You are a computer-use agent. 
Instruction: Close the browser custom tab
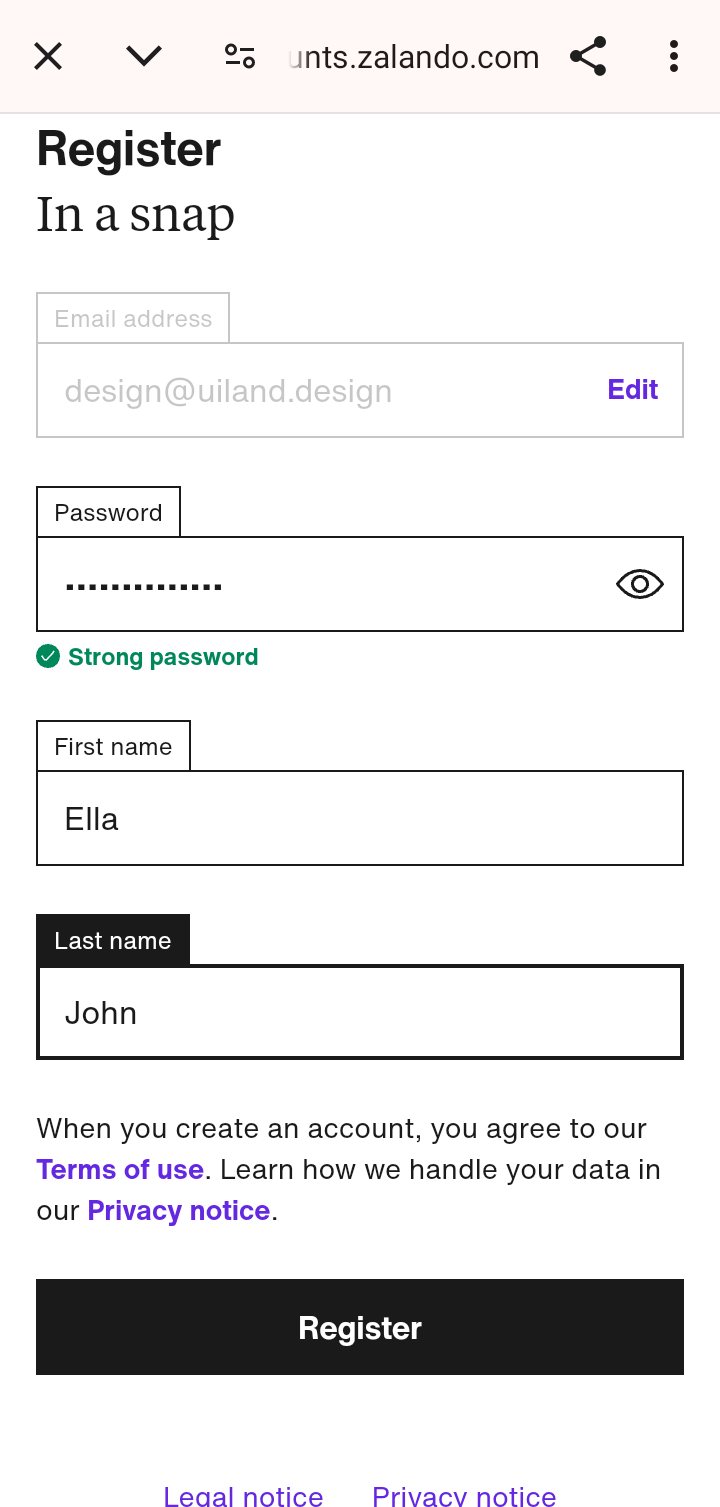pyautogui.click(x=48, y=56)
